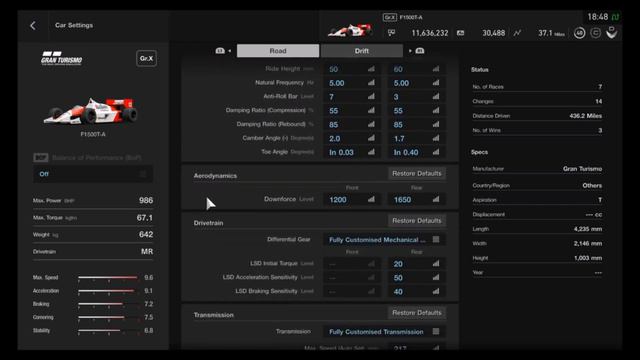The height and width of the screenshot is (360, 640).
Task: Click the mileage points icon beside 30,488
Action: (x=460, y=33)
